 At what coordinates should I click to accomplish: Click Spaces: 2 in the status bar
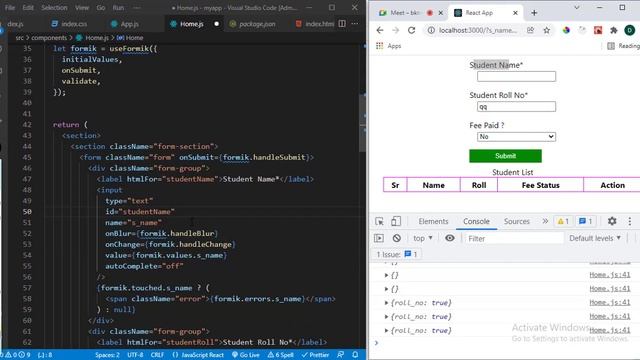tap(107, 355)
